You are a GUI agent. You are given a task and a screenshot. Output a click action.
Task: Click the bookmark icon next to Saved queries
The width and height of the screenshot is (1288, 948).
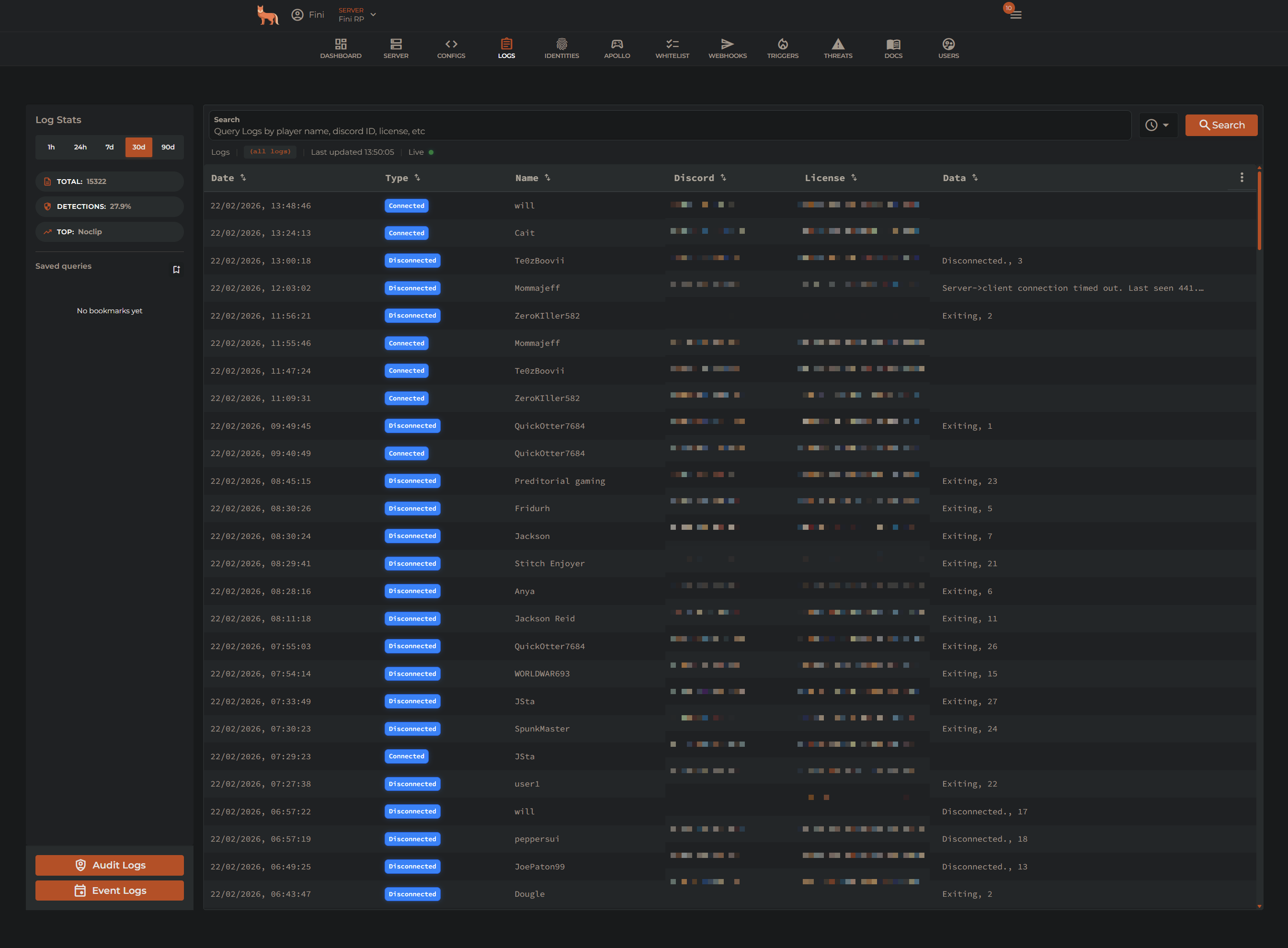pyautogui.click(x=177, y=269)
